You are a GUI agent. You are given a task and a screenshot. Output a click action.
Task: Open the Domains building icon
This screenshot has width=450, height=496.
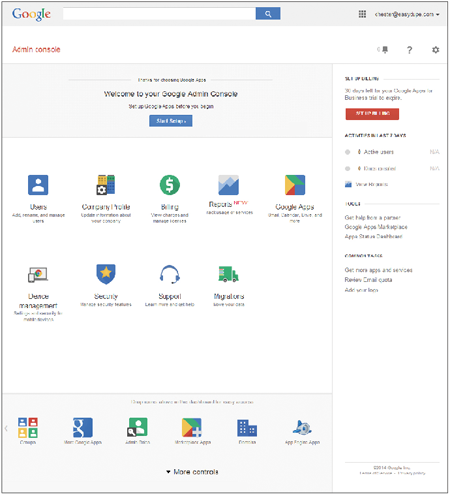247,428
